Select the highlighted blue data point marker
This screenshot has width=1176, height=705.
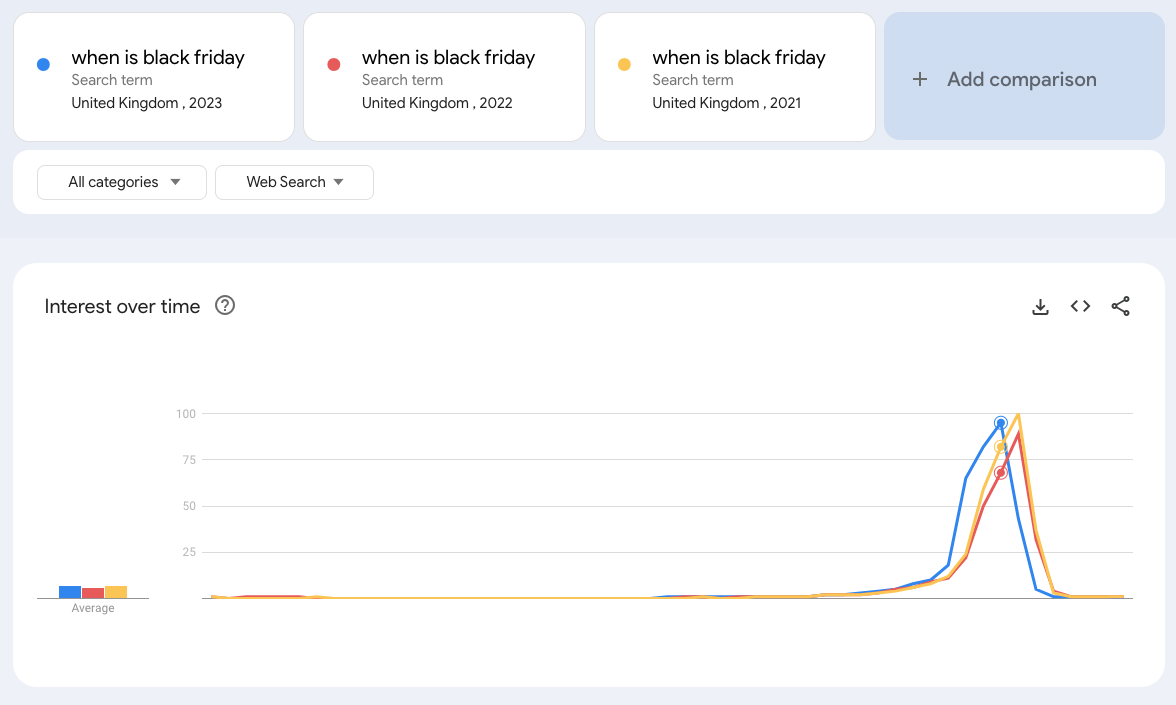click(1001, 423)
